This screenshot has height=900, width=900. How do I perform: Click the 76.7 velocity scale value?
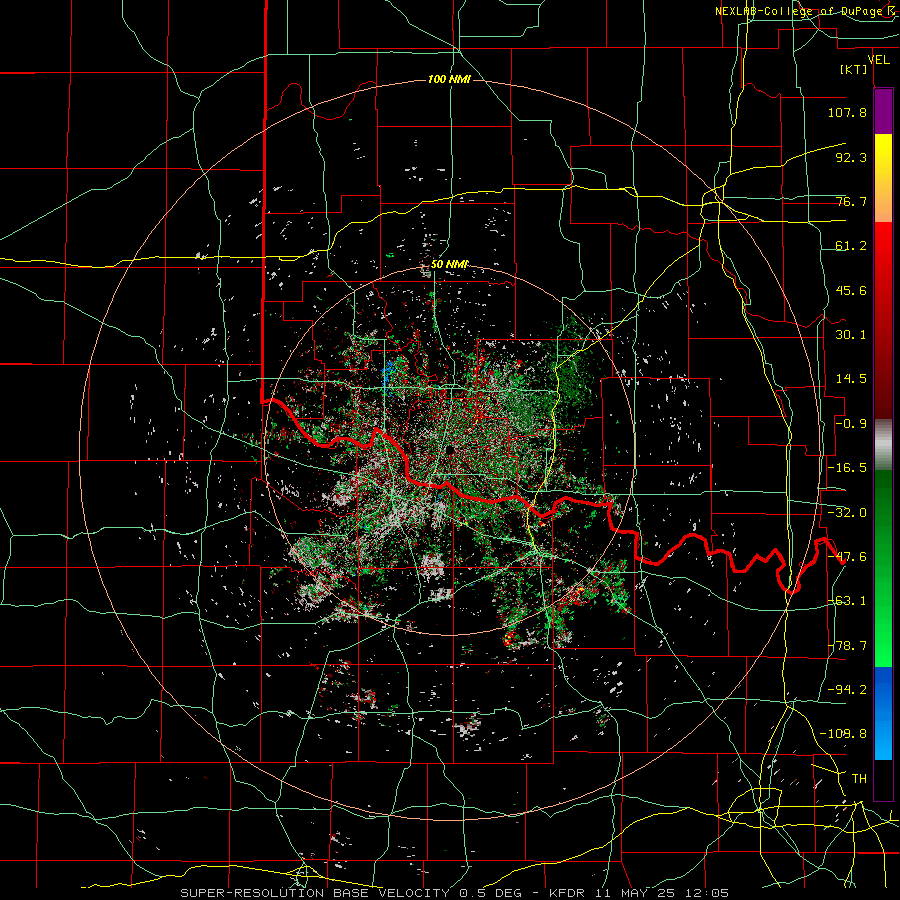[x=851, y=201]
